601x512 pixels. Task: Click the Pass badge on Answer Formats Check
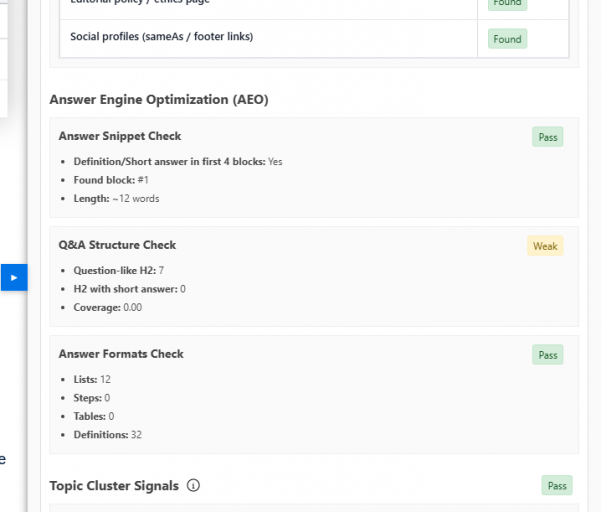click(x=547, y=355)
